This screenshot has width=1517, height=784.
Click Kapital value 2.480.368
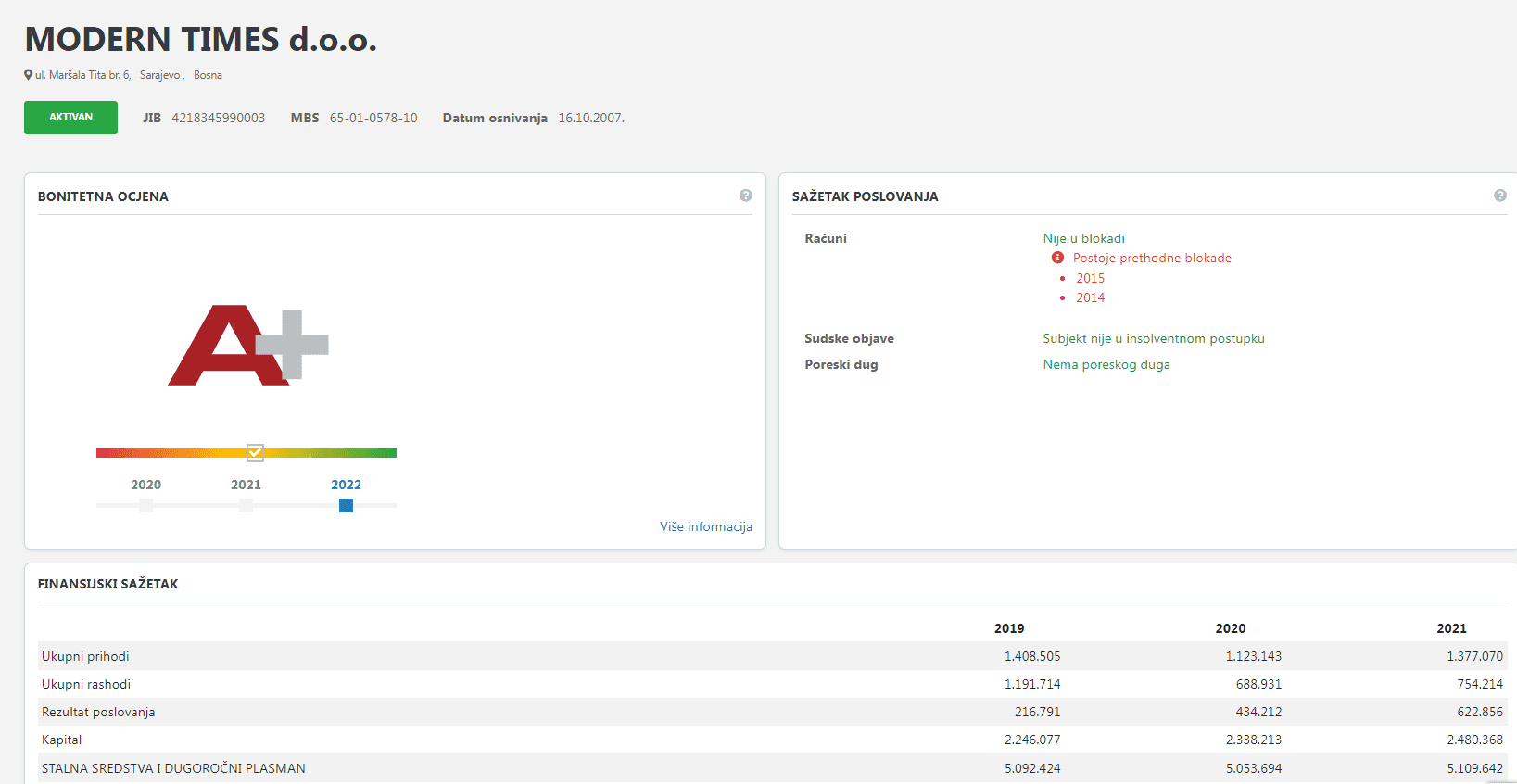click(x=1475, y=740)
